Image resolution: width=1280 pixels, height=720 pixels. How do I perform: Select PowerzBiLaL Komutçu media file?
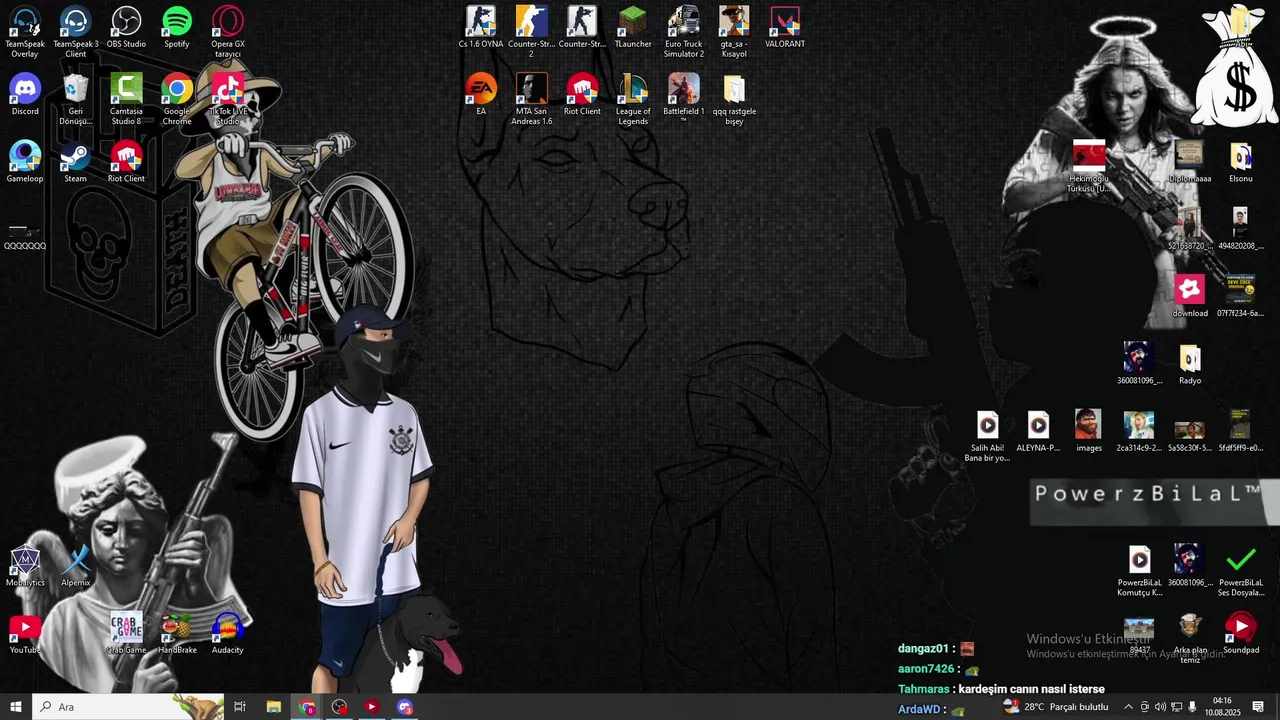pos(1140,571)
